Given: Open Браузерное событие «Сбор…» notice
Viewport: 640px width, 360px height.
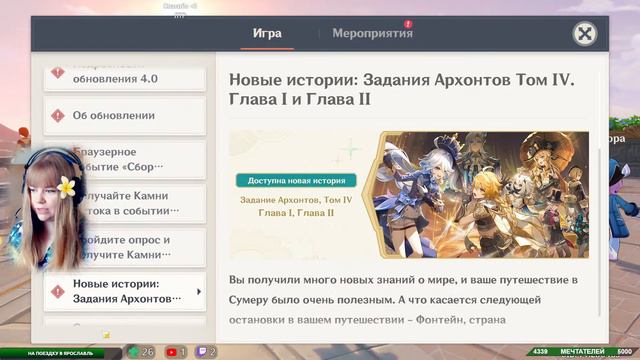Looking at the screenshot, I should click(x=124, y=160).
